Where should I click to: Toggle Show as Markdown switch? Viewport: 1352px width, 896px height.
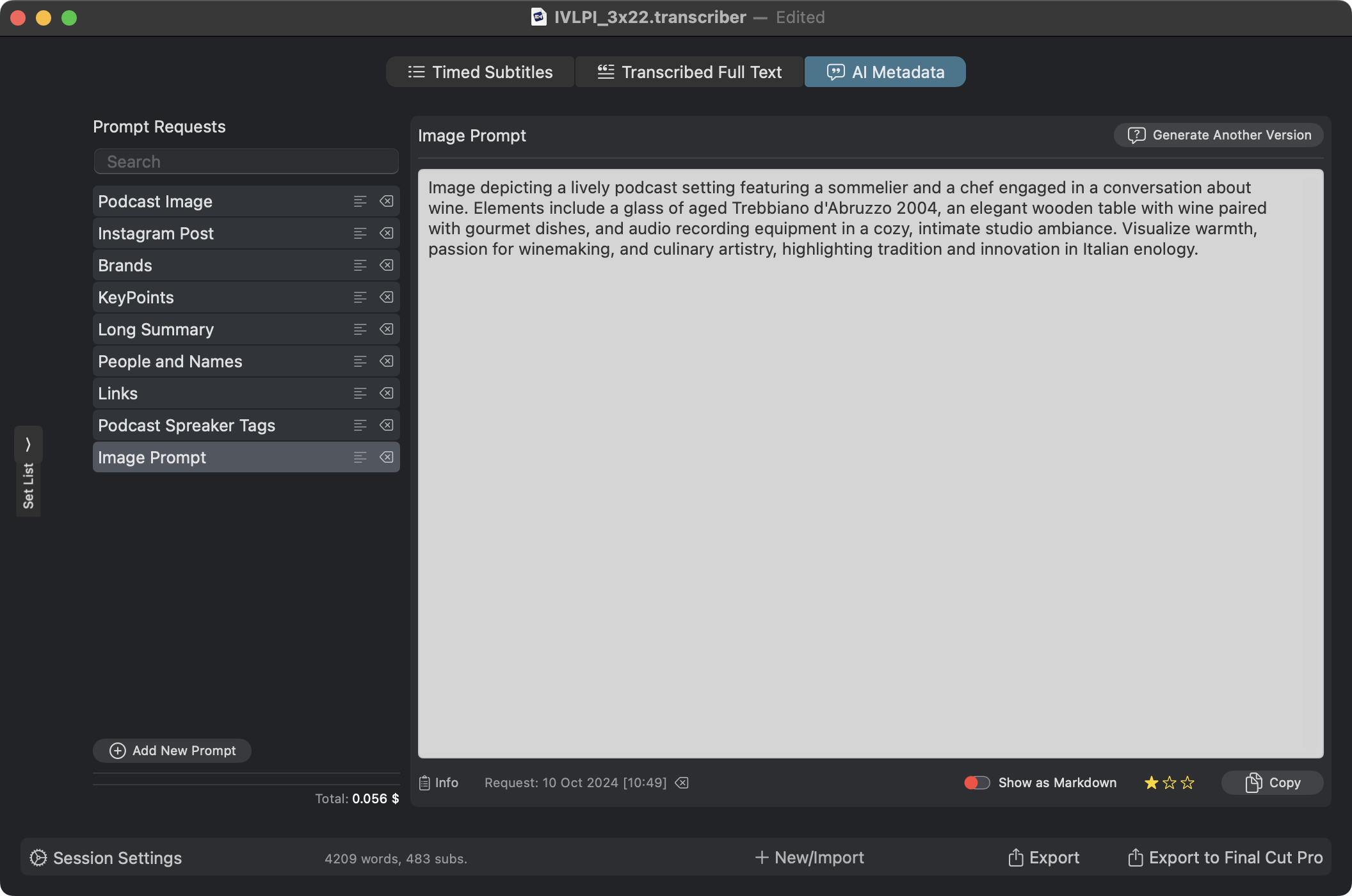coord(977,783)
